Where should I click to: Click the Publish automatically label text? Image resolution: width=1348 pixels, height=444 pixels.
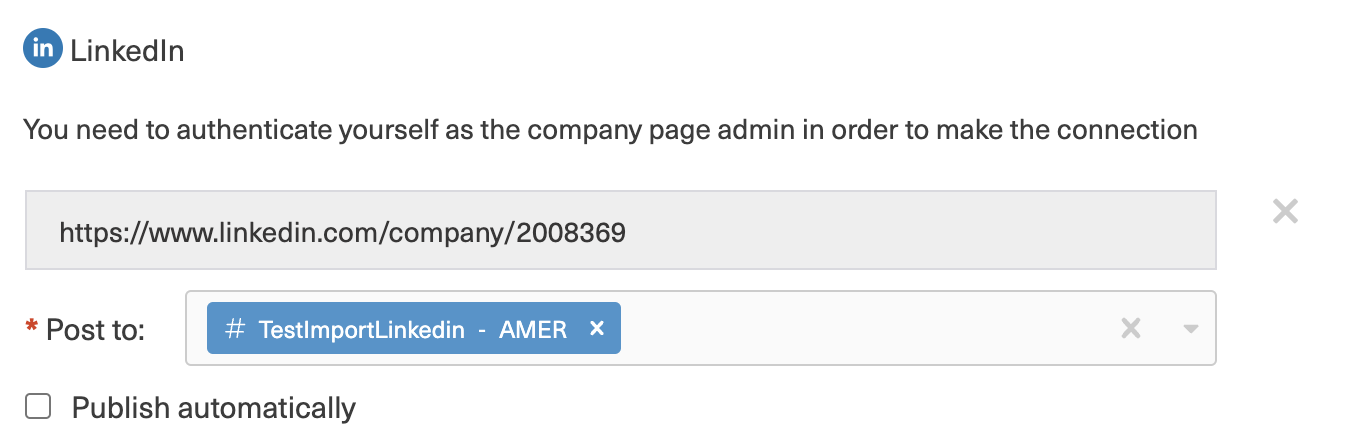click(214, 408)
